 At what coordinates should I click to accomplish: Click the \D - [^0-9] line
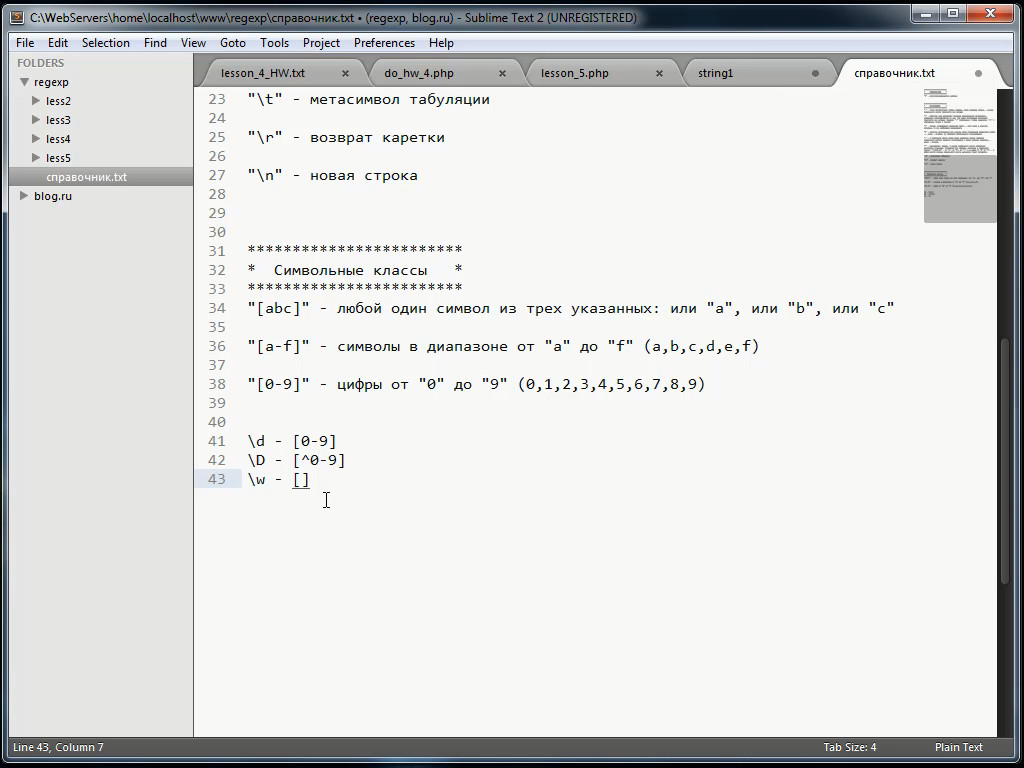click(296, 460)
